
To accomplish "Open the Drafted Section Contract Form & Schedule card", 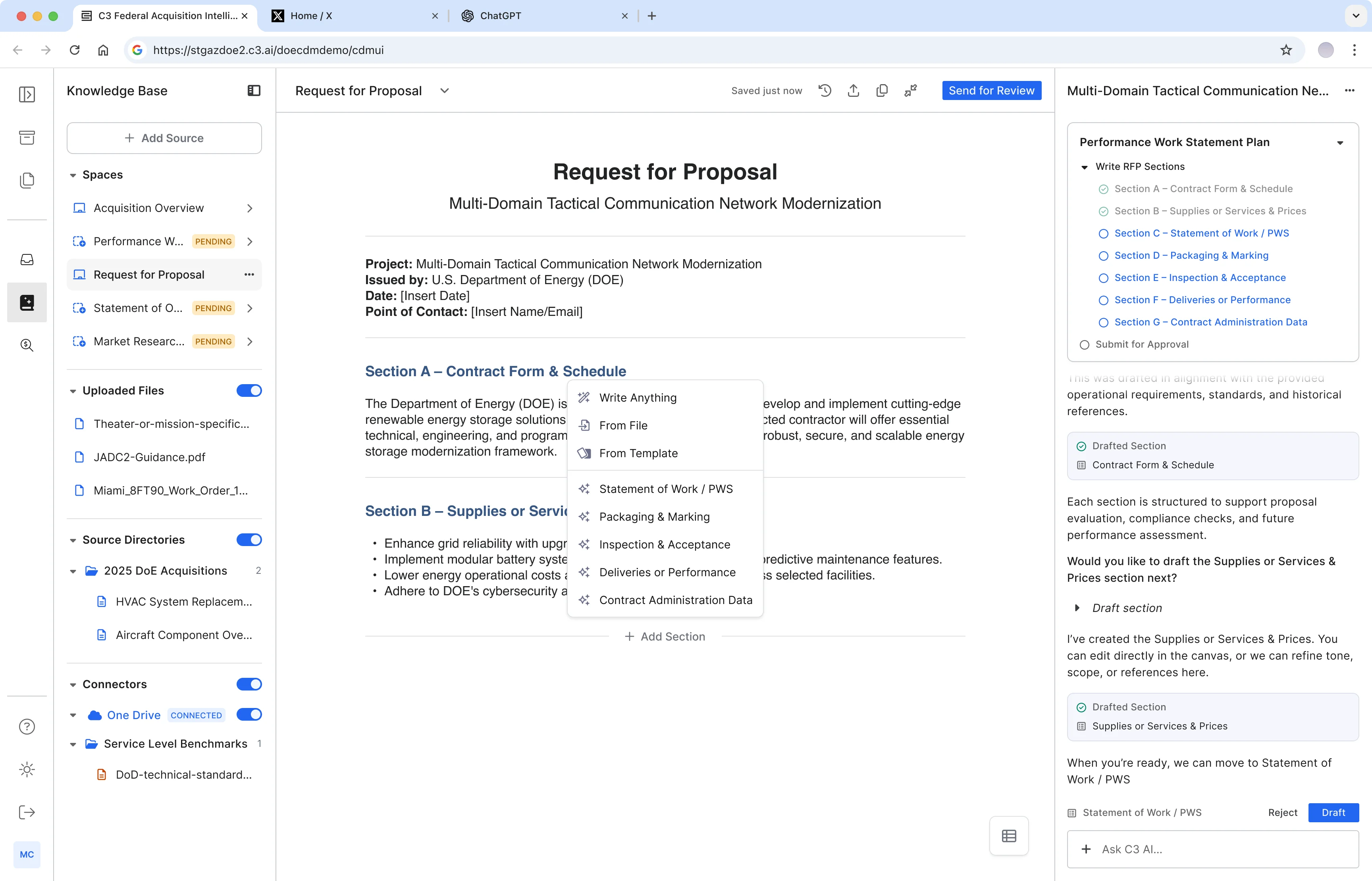I will [x=1212, y=455].
